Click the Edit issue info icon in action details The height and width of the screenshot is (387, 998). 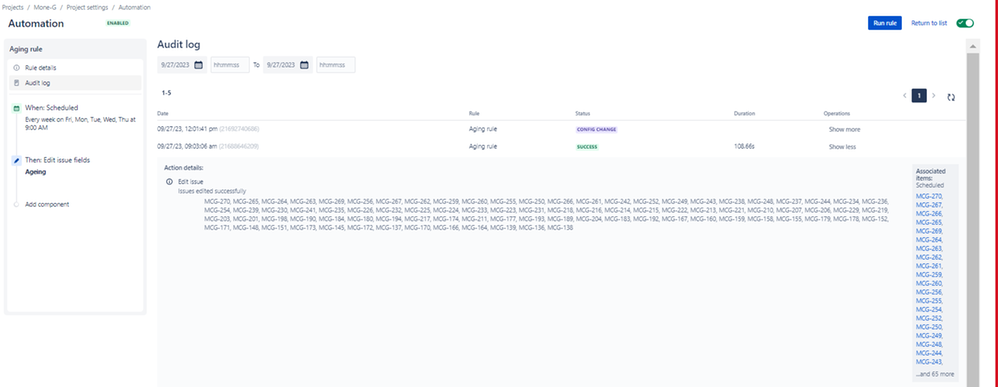pos(169,181)
